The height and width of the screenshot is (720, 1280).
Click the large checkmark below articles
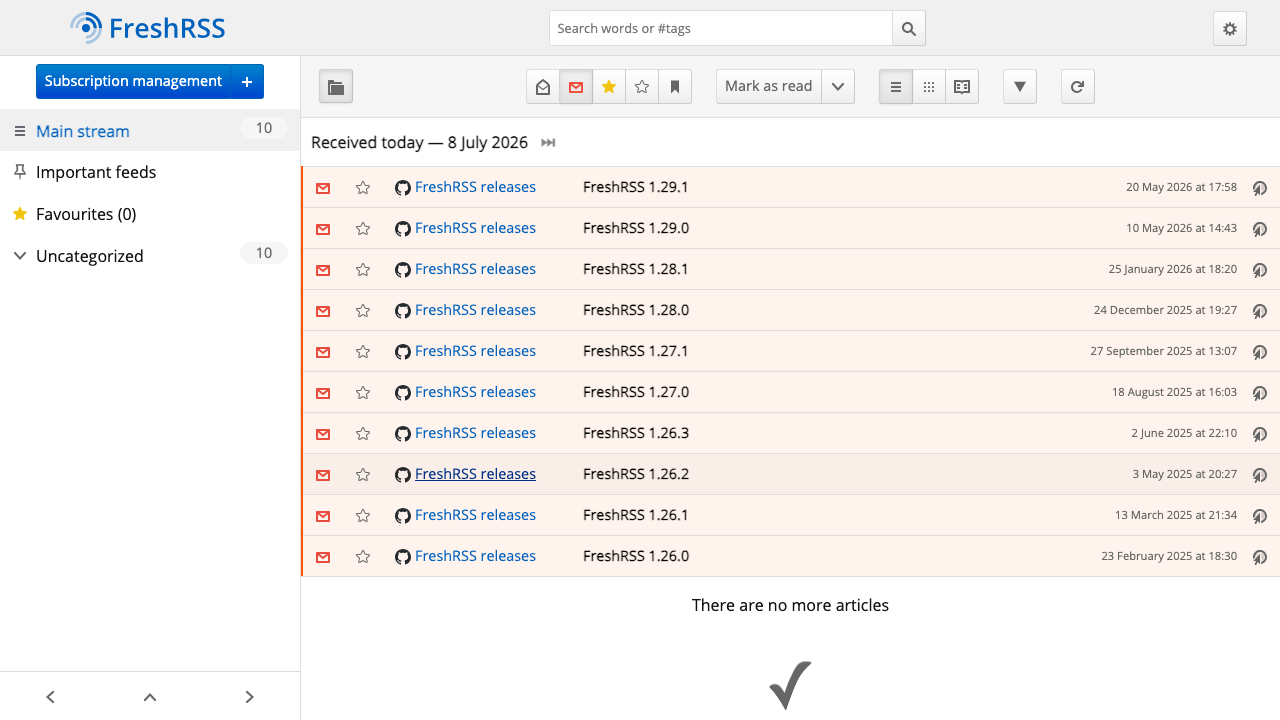point(790,685)
